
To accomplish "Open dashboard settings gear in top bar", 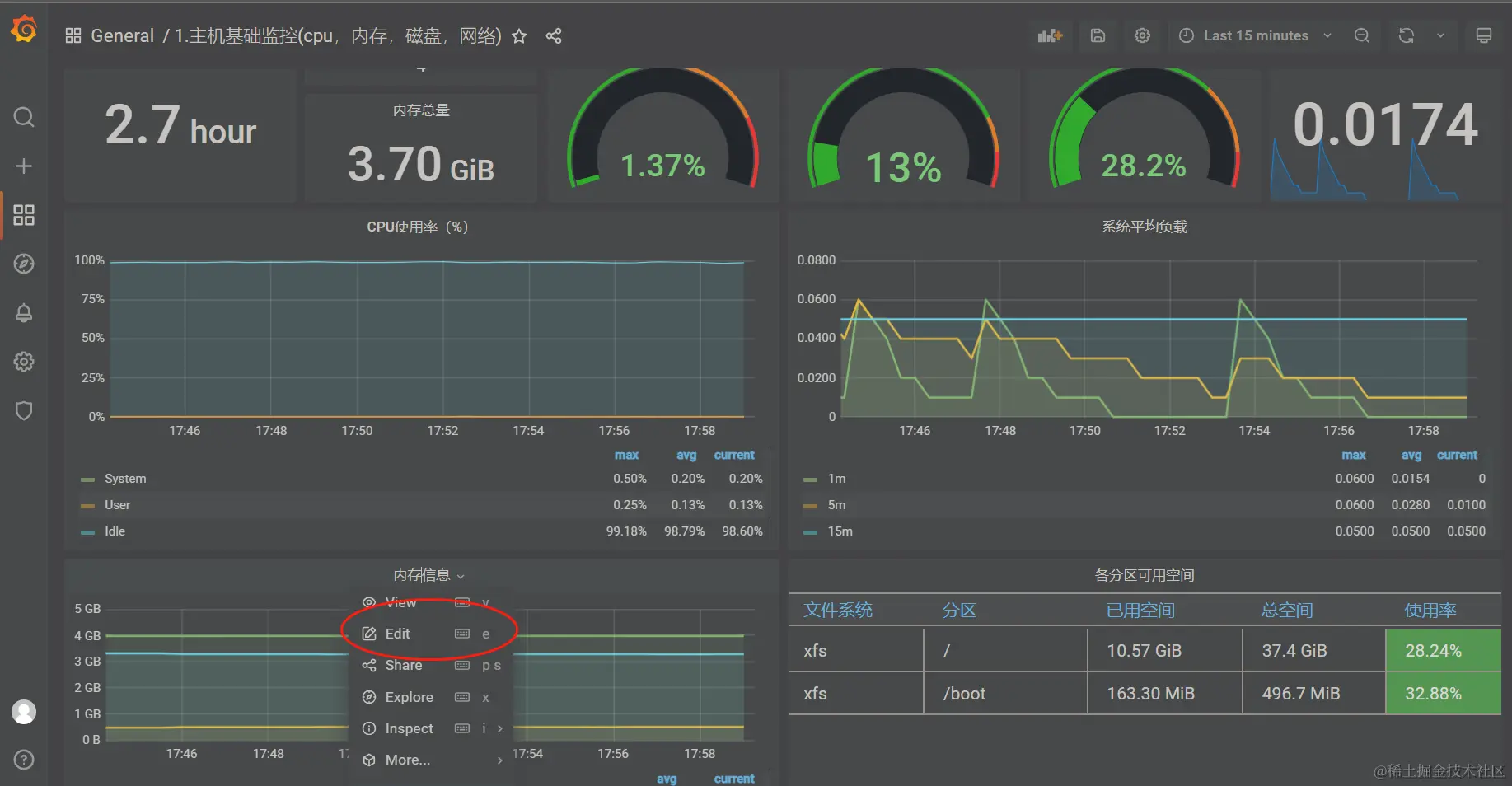I will point(1142,35).
